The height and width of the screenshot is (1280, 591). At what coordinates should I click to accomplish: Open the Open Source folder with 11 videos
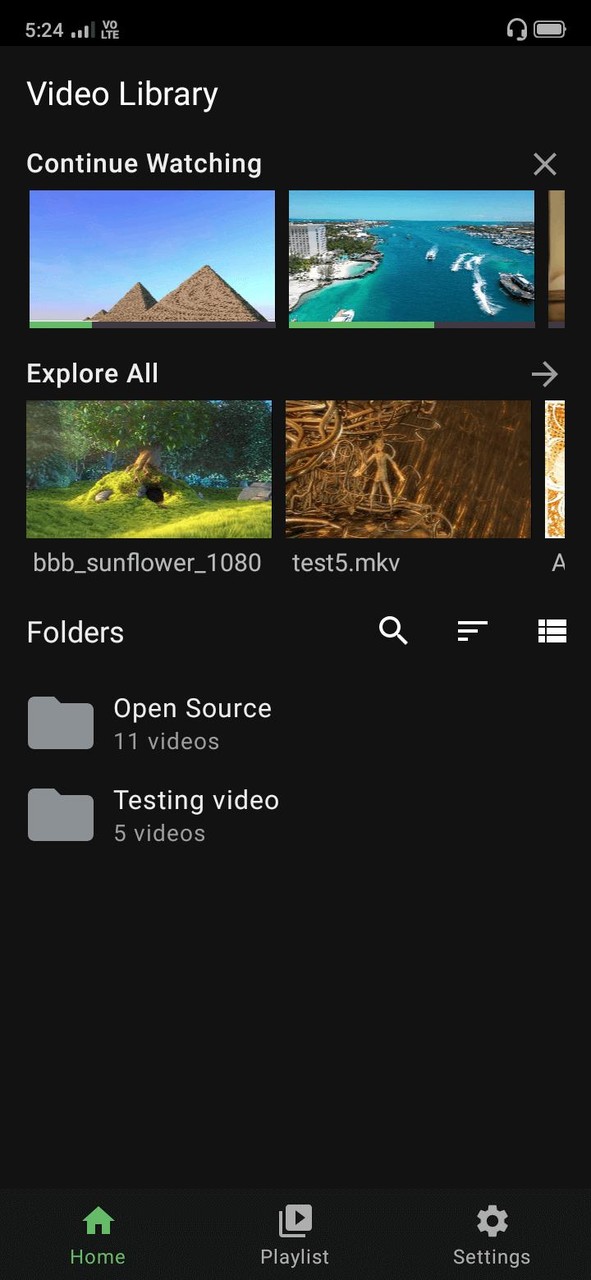(x=192, y=722)
